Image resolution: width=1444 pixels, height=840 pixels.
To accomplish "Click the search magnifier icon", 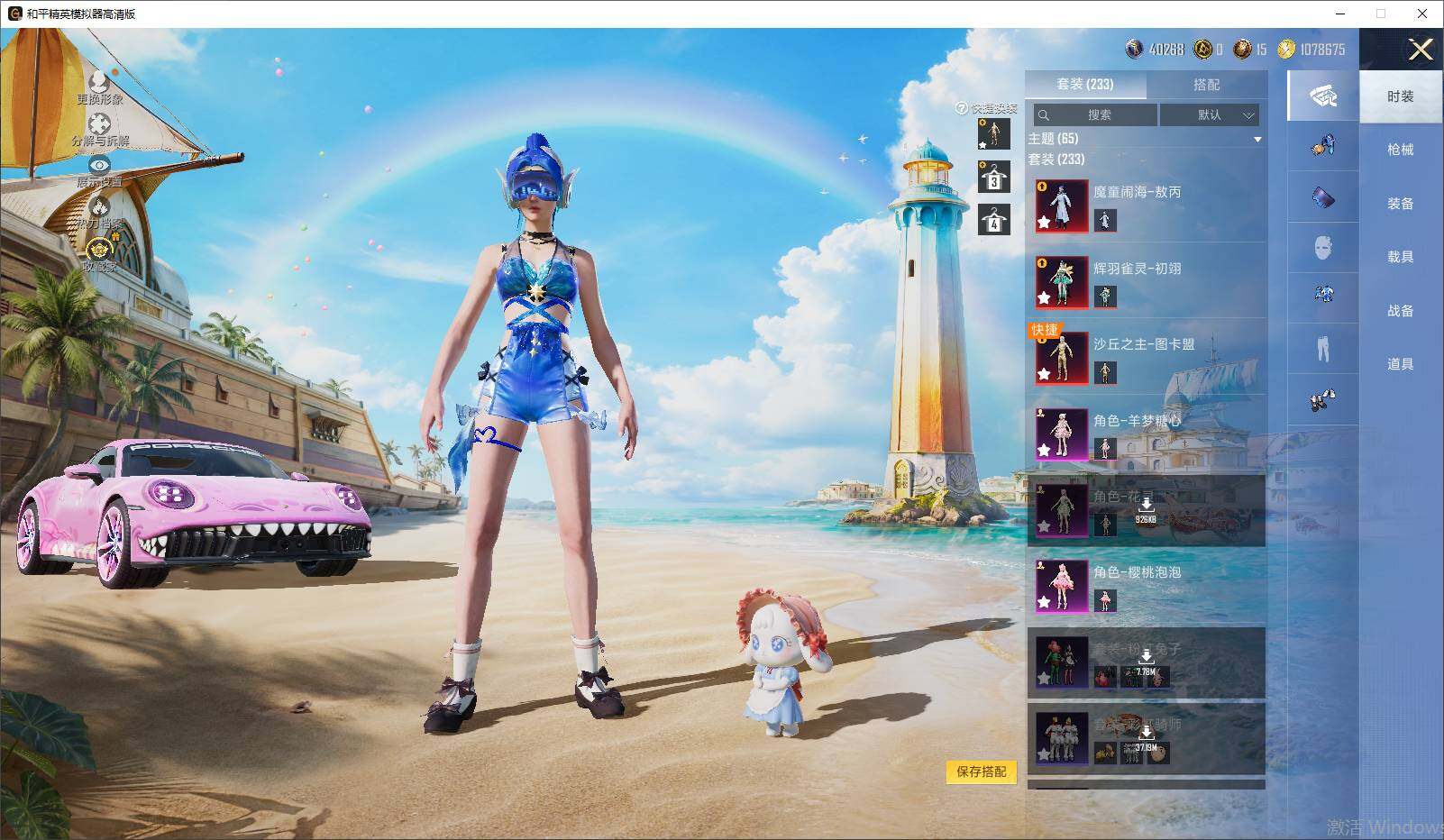I will click(x=1044, y=115).
